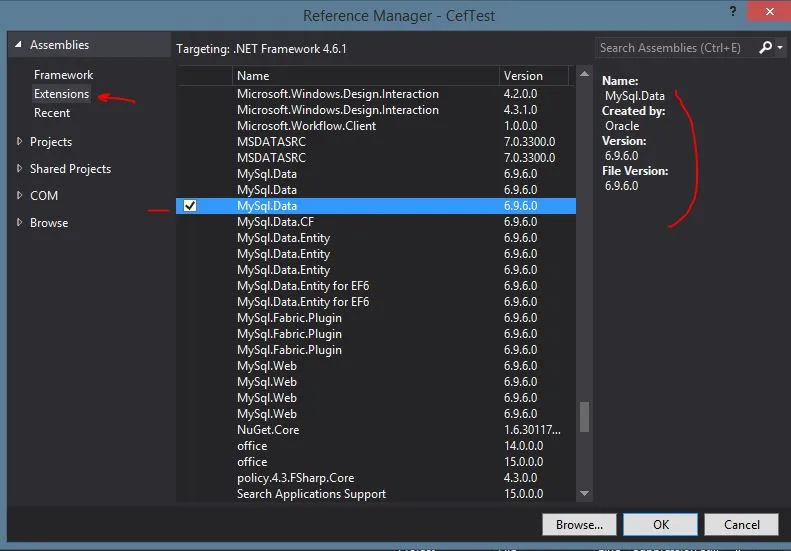Viewport: 791px width, 551px height.
Task: Click the scrollbar down arrow
Action: point(584,493)
